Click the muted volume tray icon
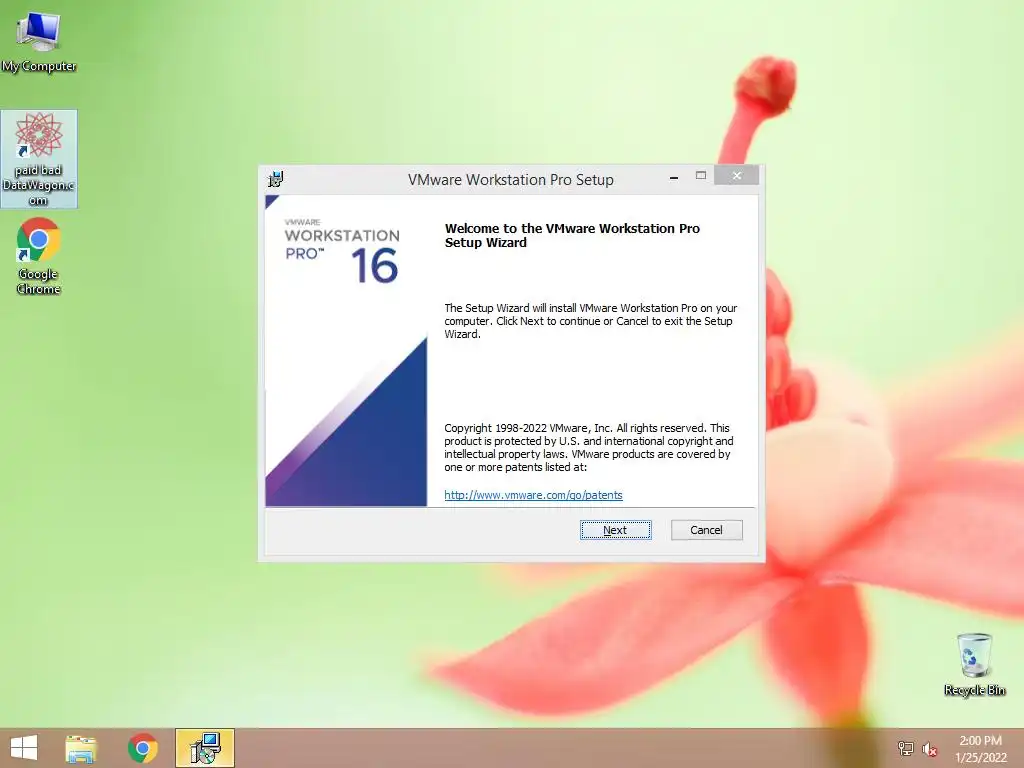 coord(930,748)
